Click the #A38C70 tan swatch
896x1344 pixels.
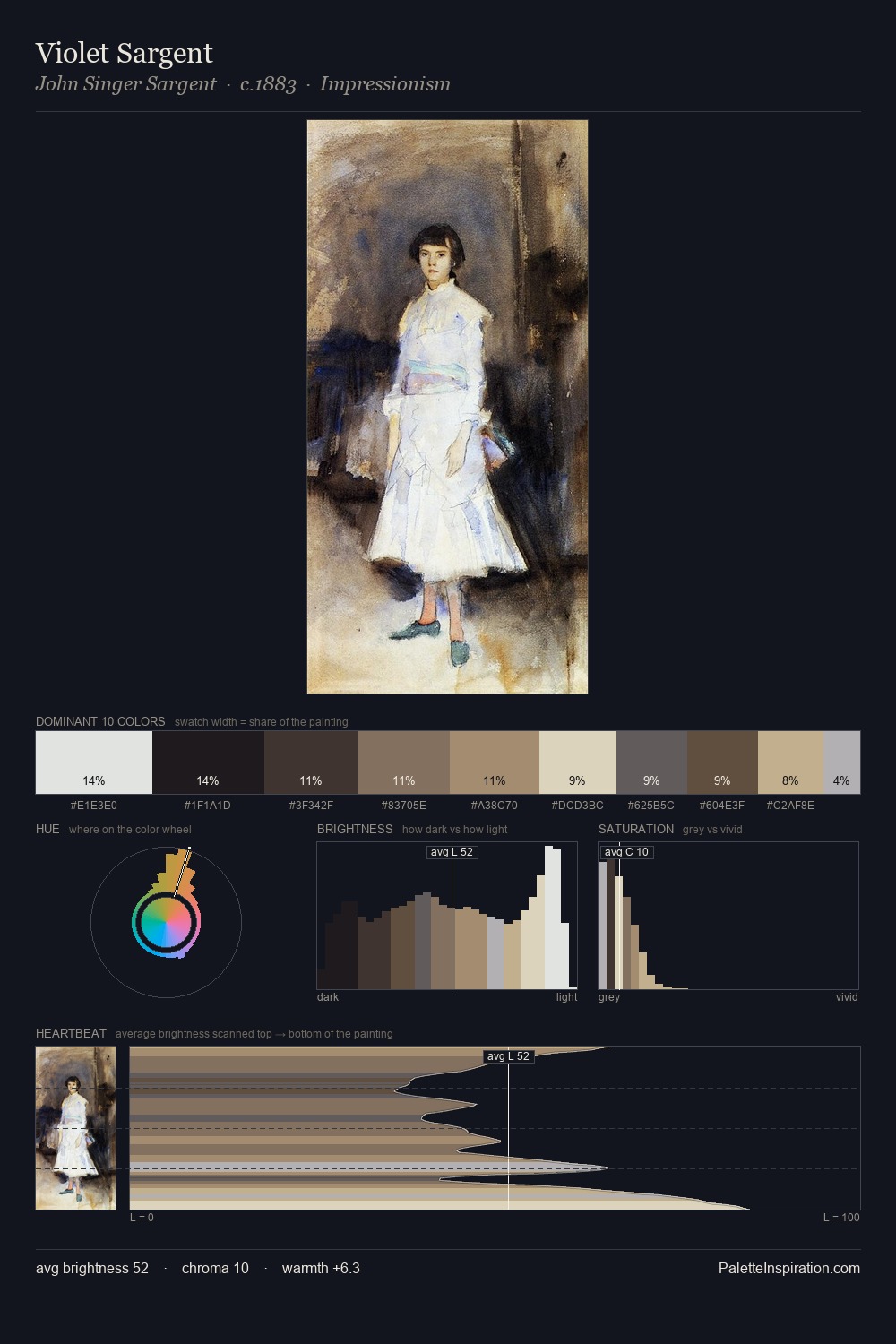(495, 762)
